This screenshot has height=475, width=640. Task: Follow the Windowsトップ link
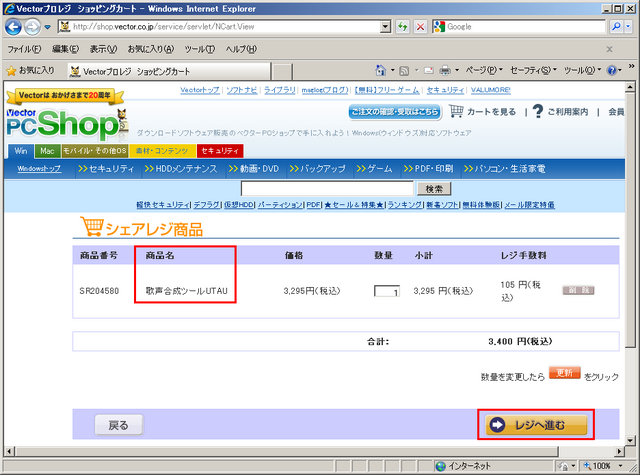tap(39, 169)
